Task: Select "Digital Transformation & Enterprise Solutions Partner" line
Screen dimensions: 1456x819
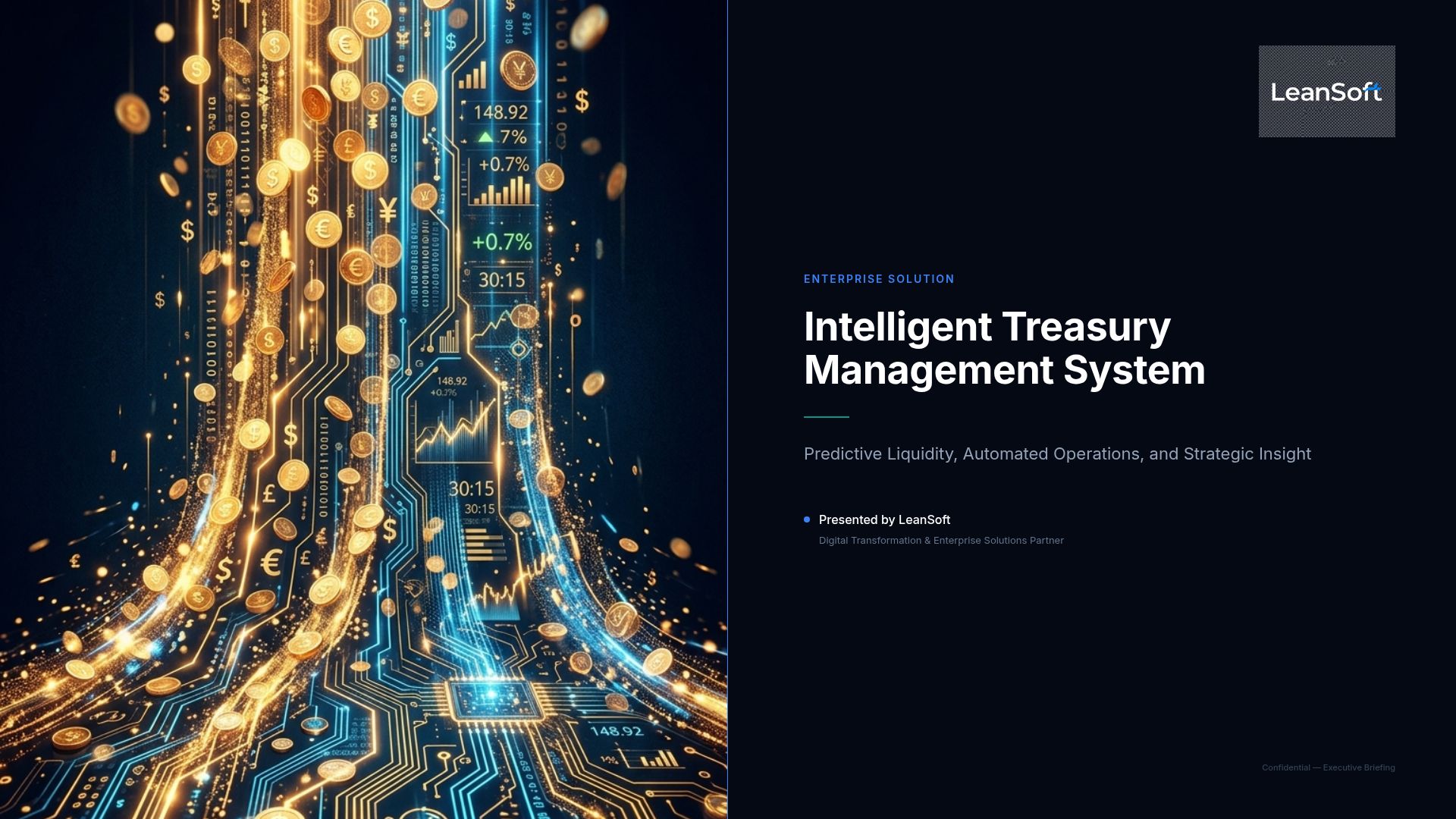Action: (x=941, y=541)
